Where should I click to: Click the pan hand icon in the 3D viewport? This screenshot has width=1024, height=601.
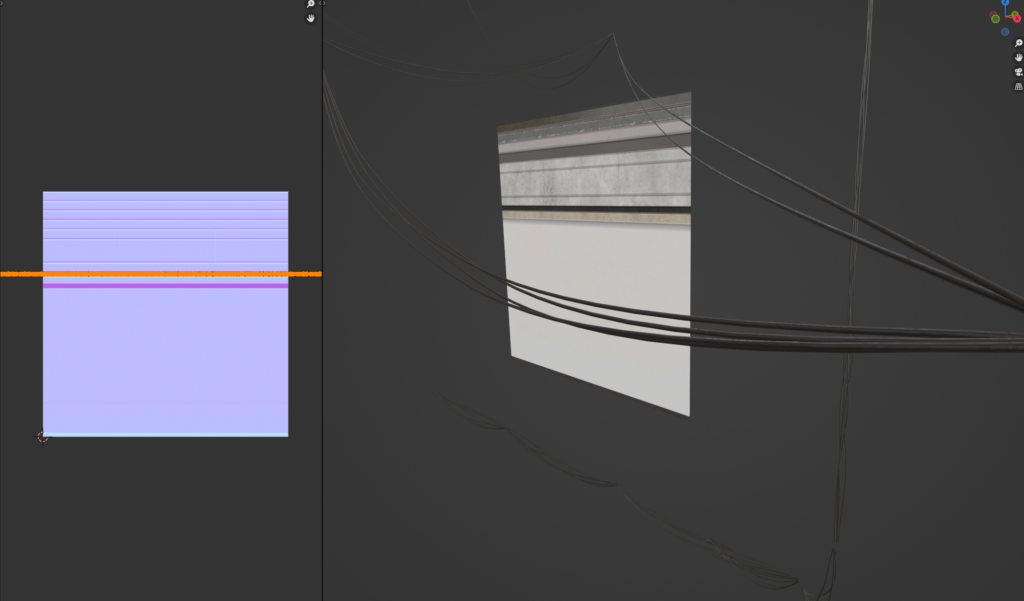[x=1018, y=59]
